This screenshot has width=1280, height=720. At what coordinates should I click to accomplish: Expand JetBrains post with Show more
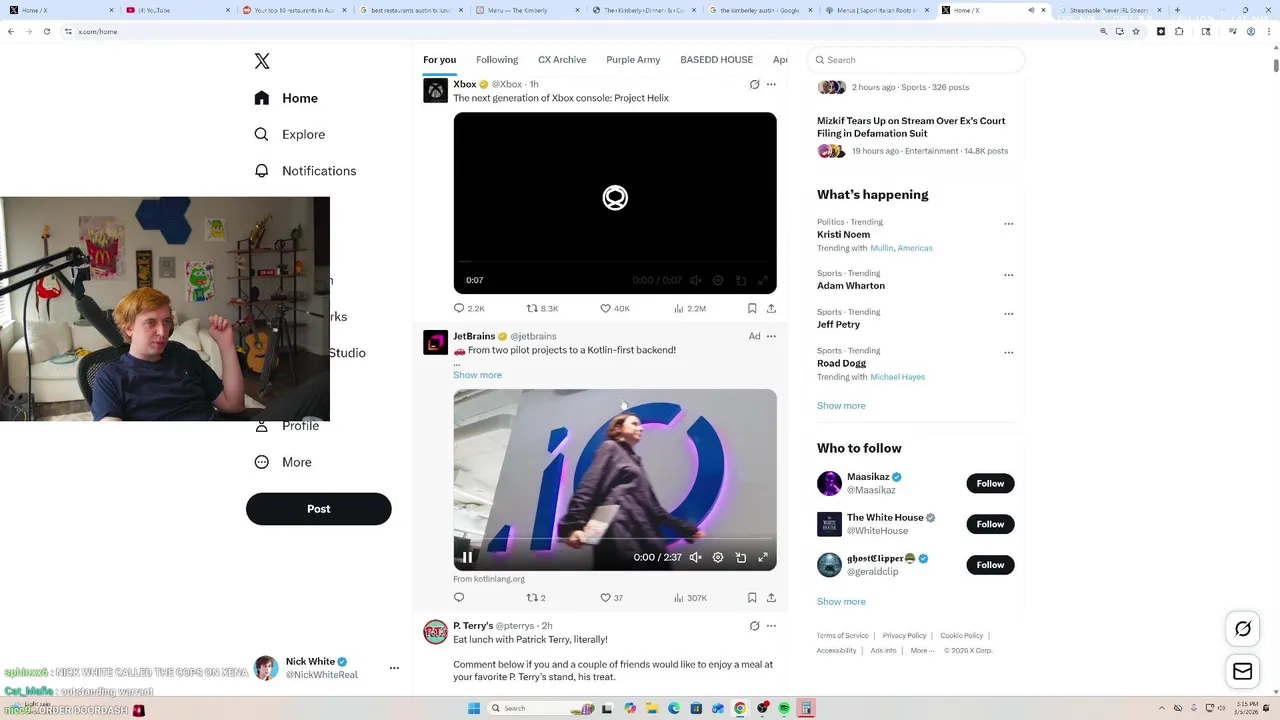click(x=477, y=375)
